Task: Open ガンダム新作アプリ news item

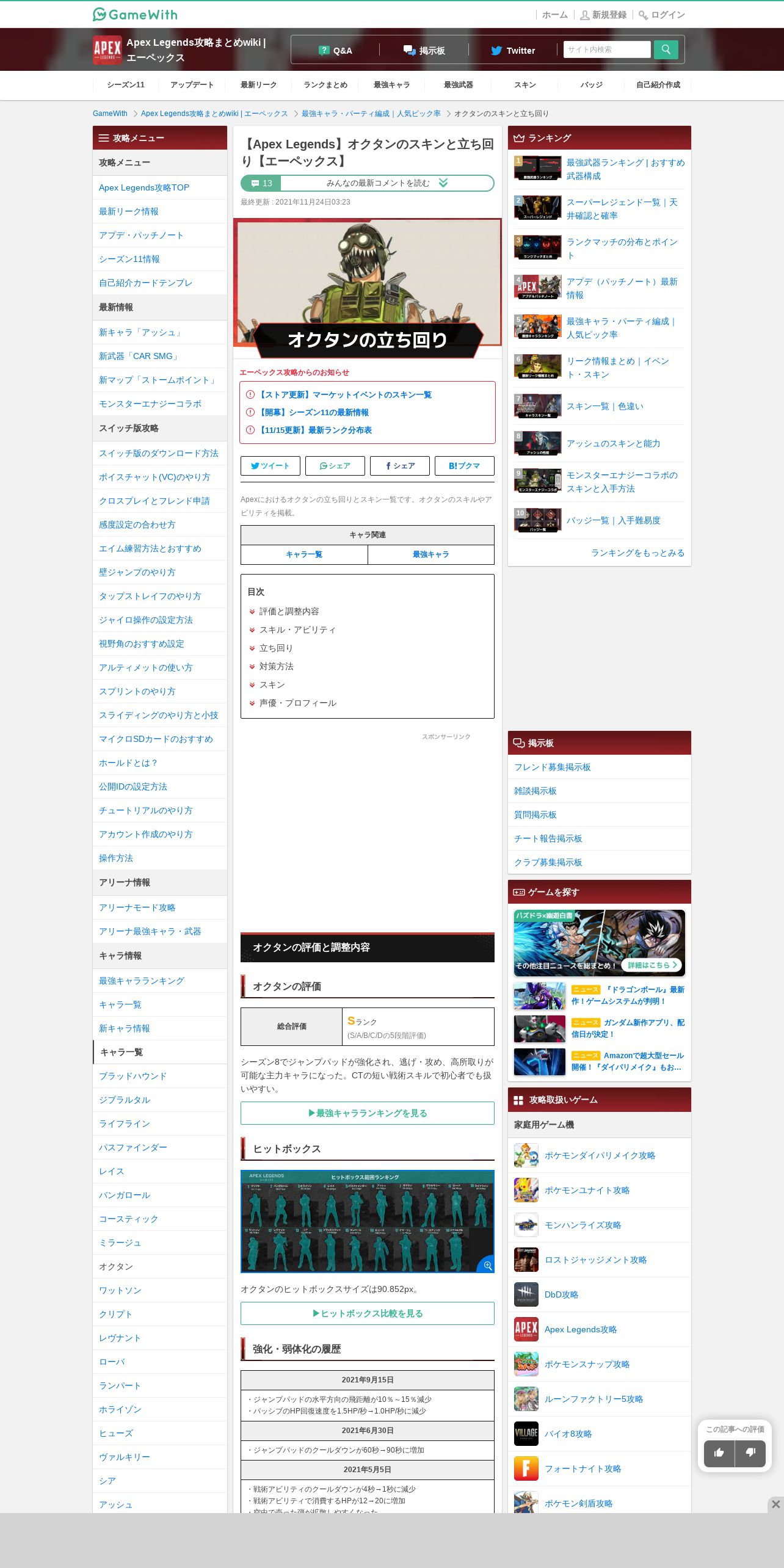Action: (x=600, y=1029)
